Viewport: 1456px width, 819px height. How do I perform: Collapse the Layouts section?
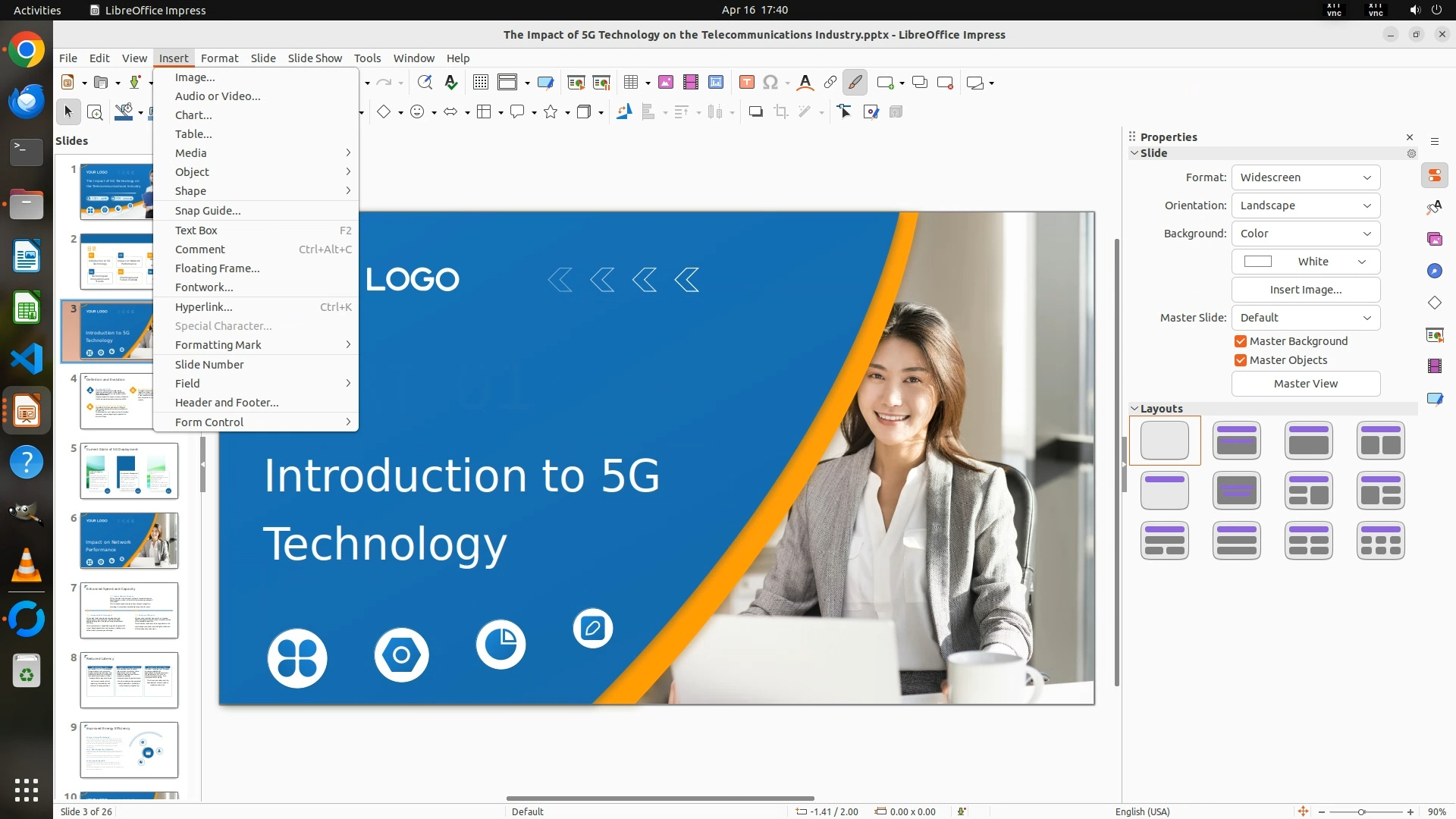[x=1135, y=409]
